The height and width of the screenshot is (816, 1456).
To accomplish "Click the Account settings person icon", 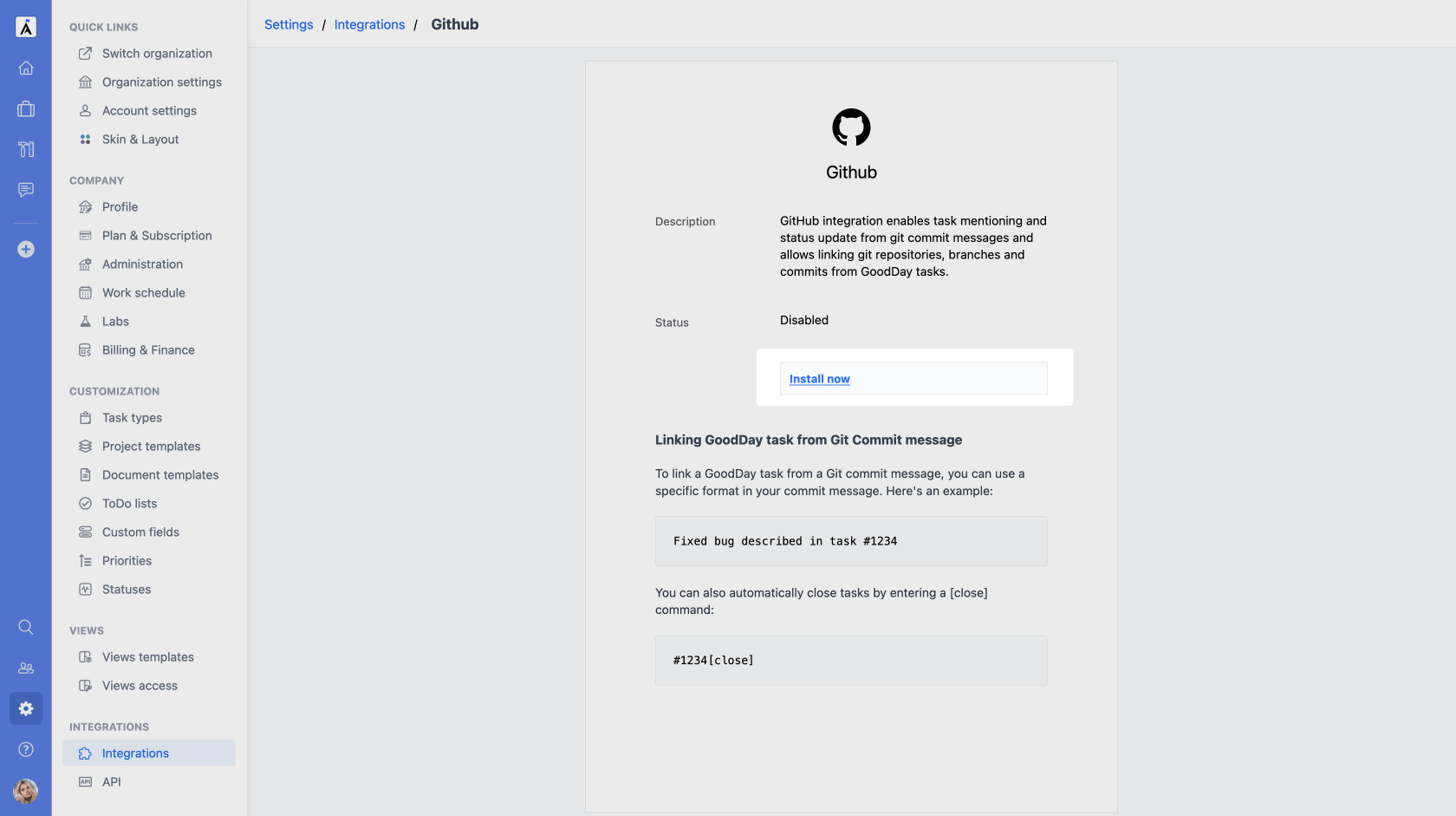I will point(85,111).
